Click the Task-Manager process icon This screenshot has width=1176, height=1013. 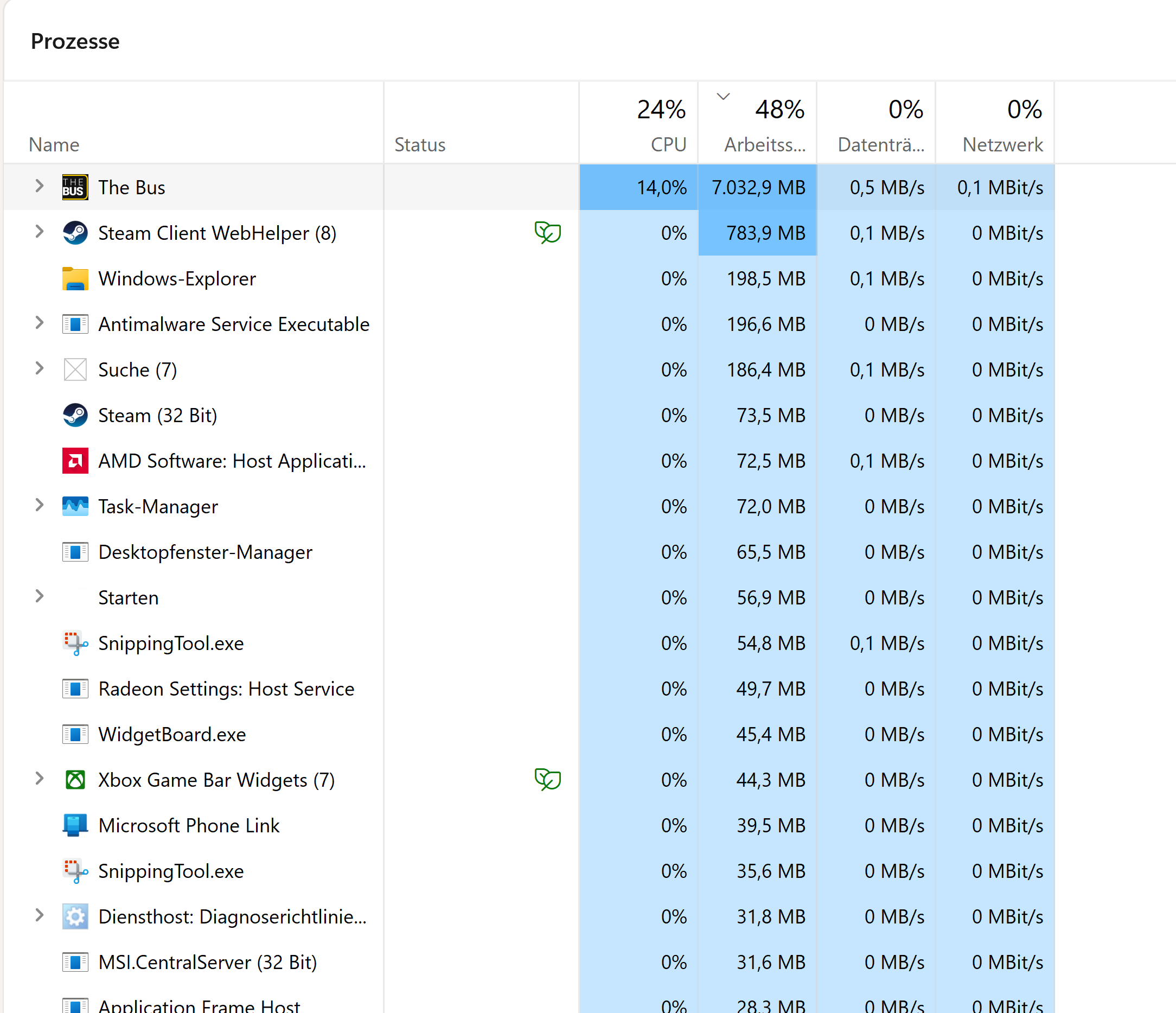(x=75, y=507)
